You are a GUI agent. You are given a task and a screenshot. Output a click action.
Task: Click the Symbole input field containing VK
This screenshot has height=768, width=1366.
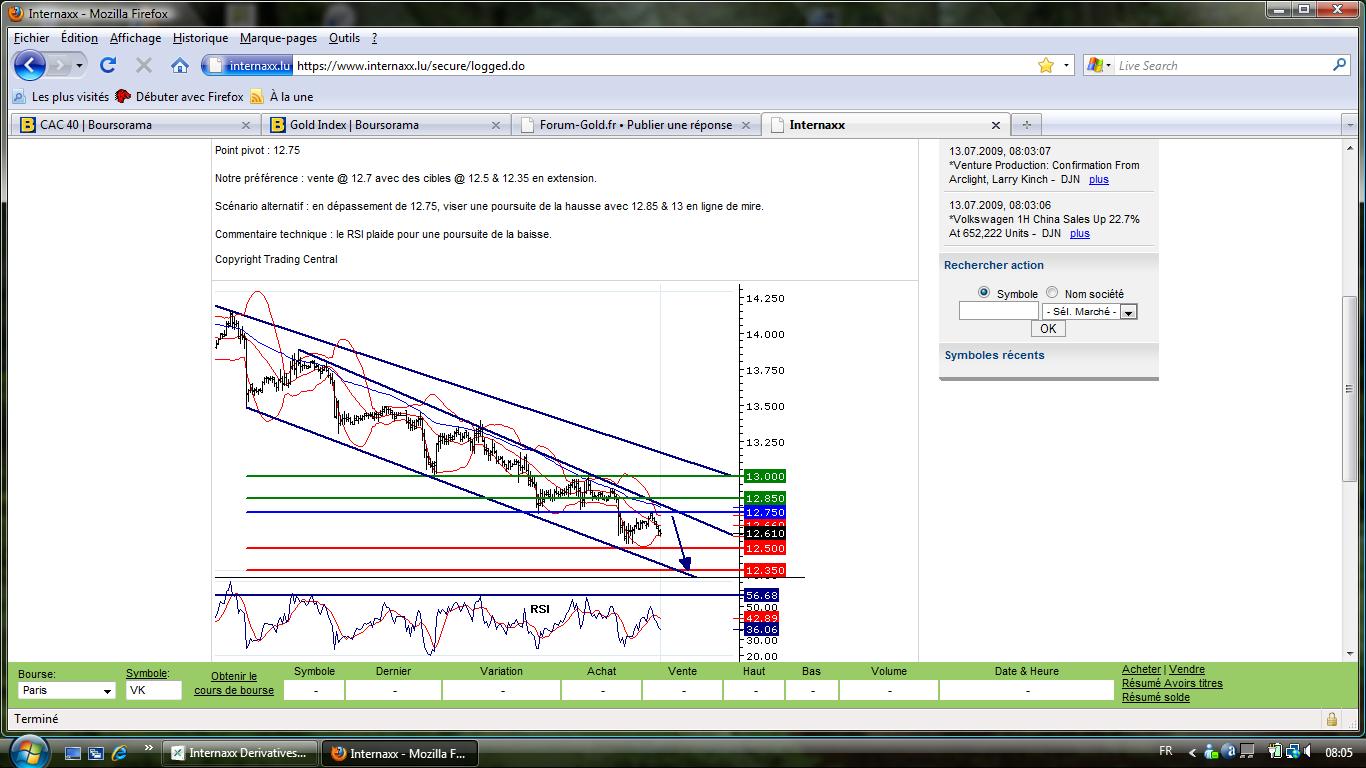coord(154,690)
